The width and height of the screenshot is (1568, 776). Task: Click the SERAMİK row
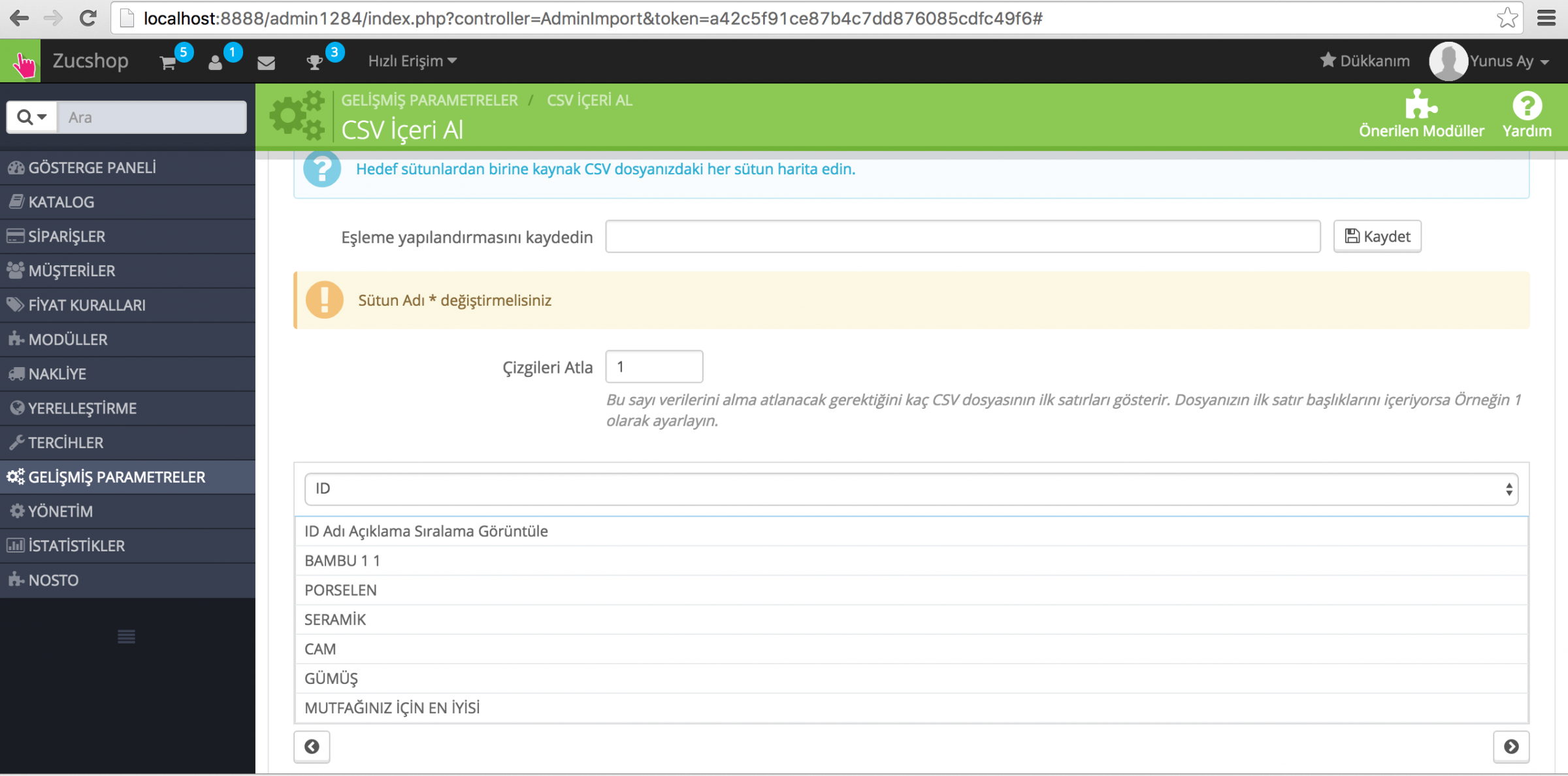coord(911,619)
